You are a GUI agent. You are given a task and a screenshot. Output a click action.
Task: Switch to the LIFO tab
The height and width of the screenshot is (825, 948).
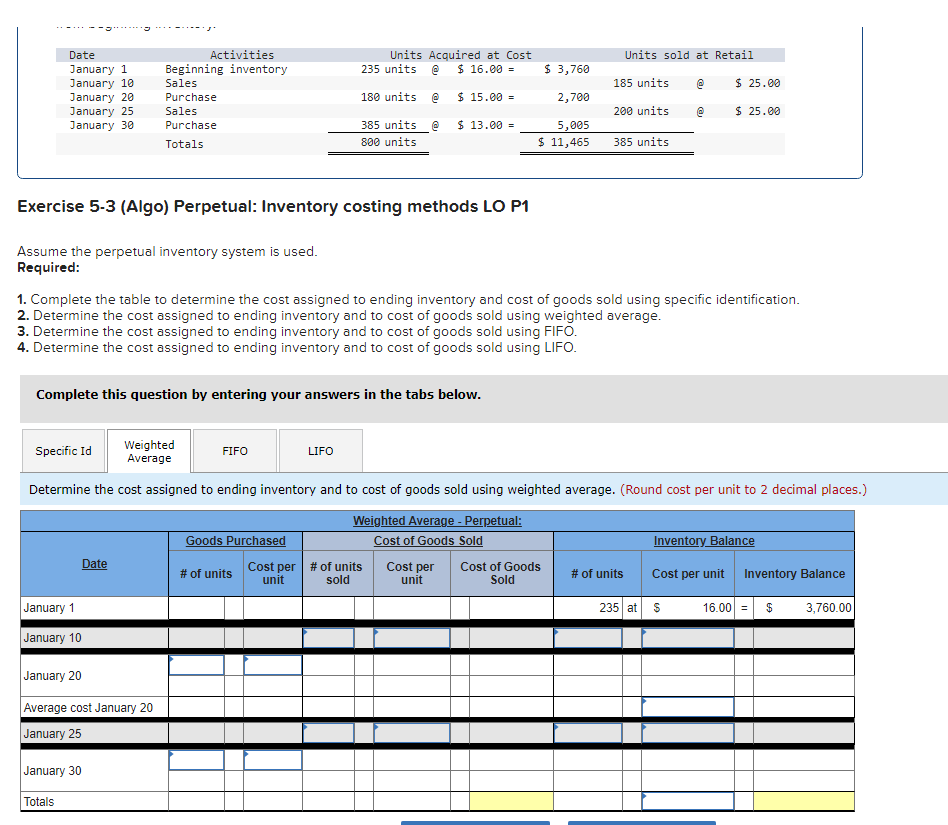320,451
